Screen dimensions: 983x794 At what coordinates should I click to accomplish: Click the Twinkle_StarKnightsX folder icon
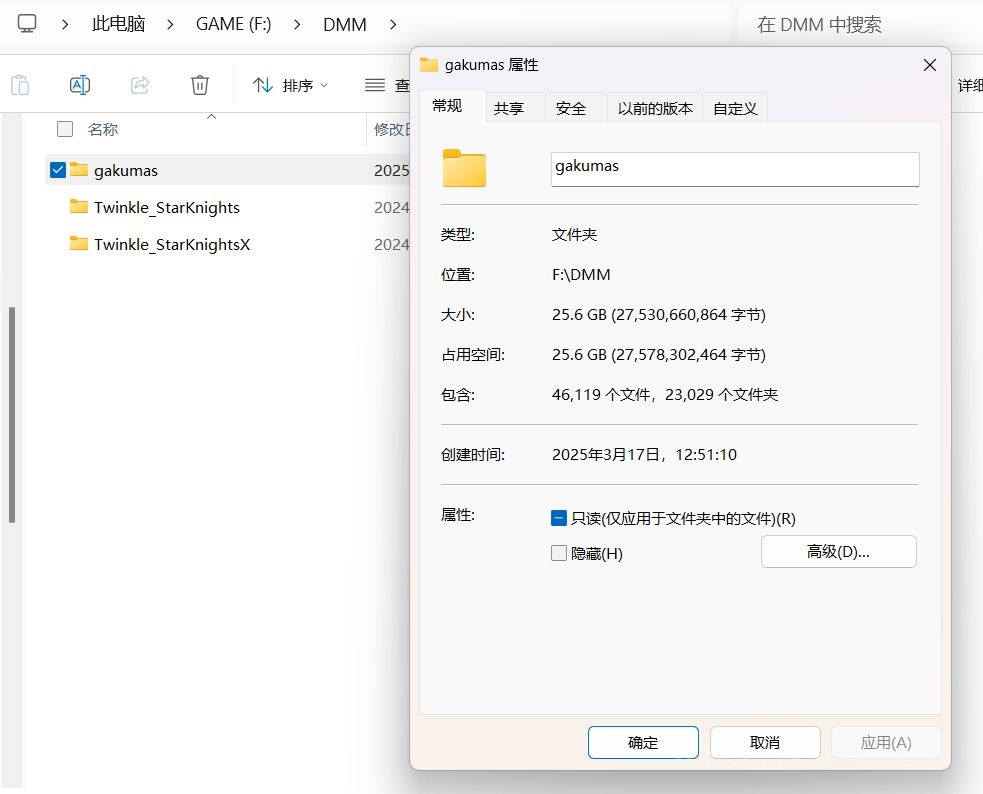(78, 244)
